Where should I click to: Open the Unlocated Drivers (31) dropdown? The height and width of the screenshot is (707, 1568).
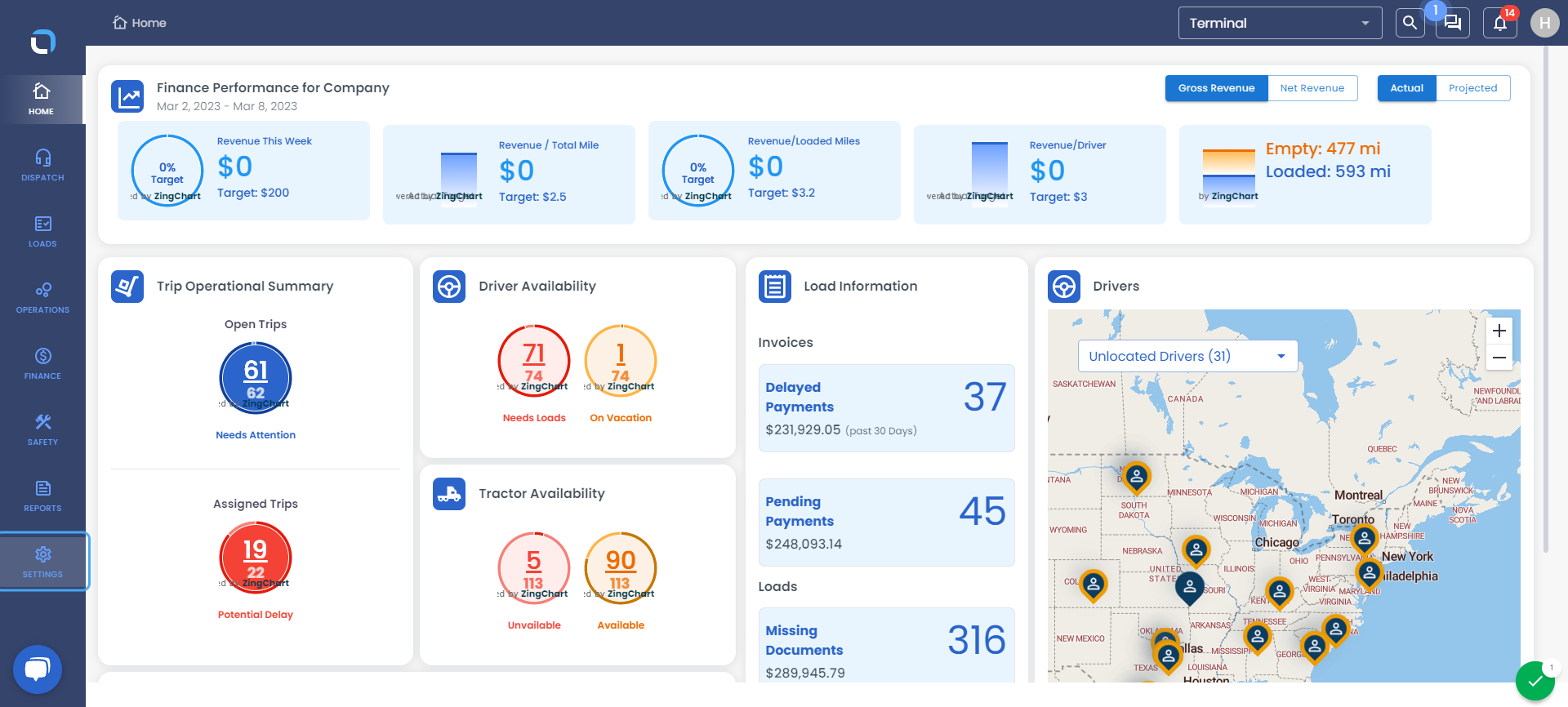(1187, 356)
